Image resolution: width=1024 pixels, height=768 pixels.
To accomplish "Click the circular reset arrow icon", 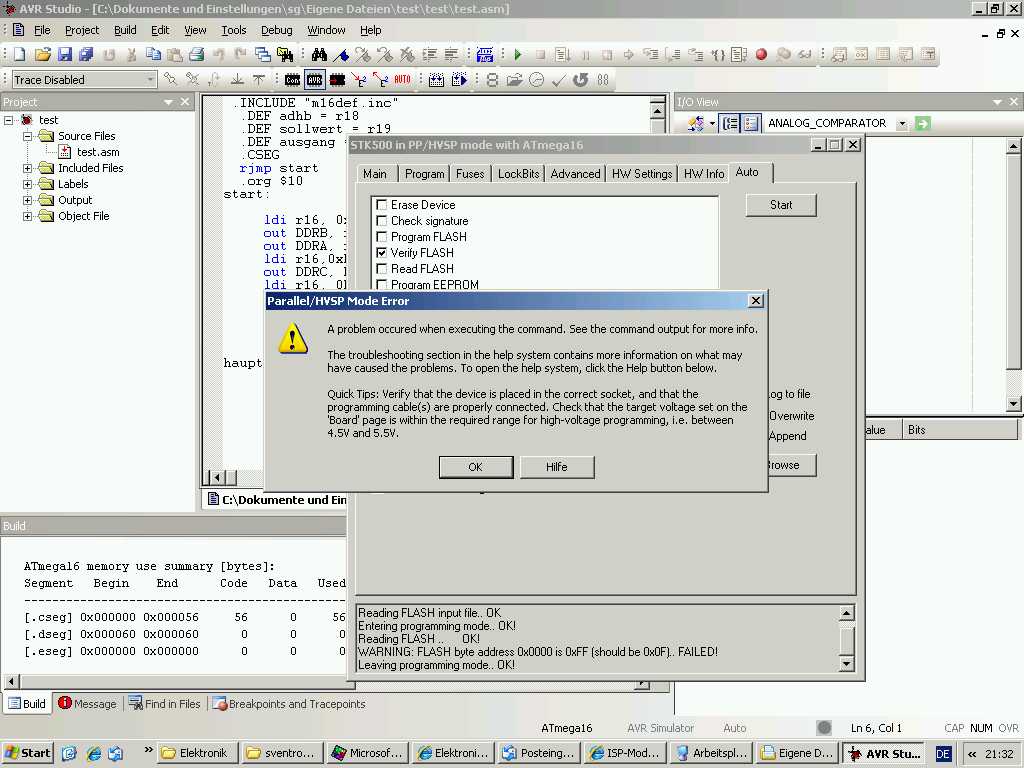I will pyautogui.click(x=581, y=80).
